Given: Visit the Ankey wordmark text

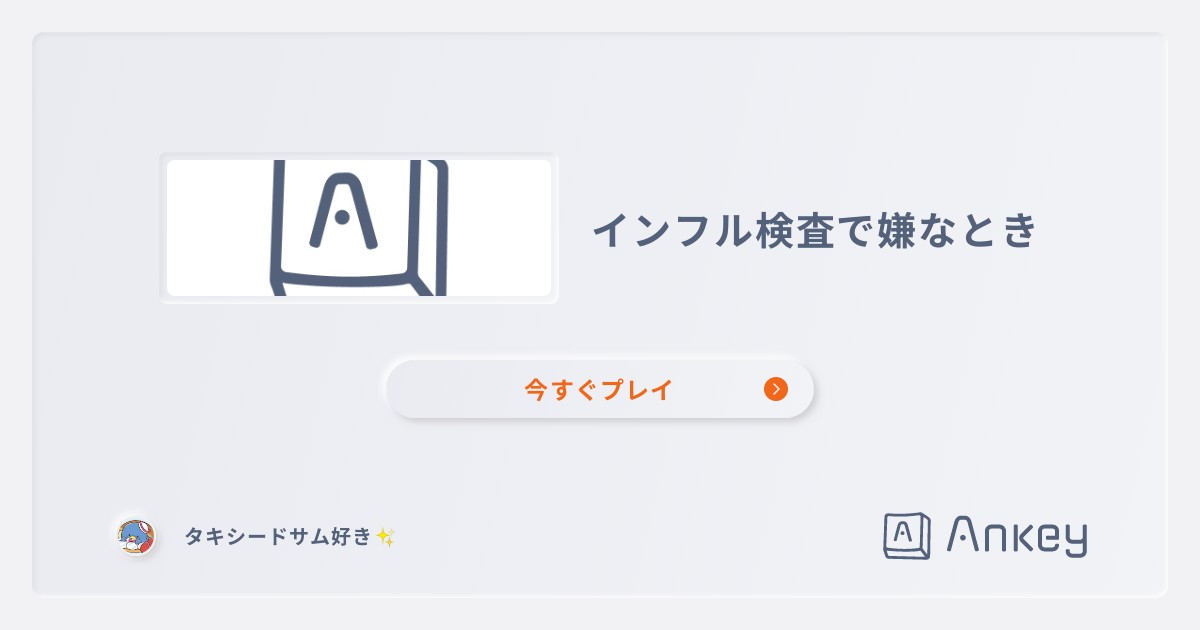Looking at the screenshot, I should 1016,536.
